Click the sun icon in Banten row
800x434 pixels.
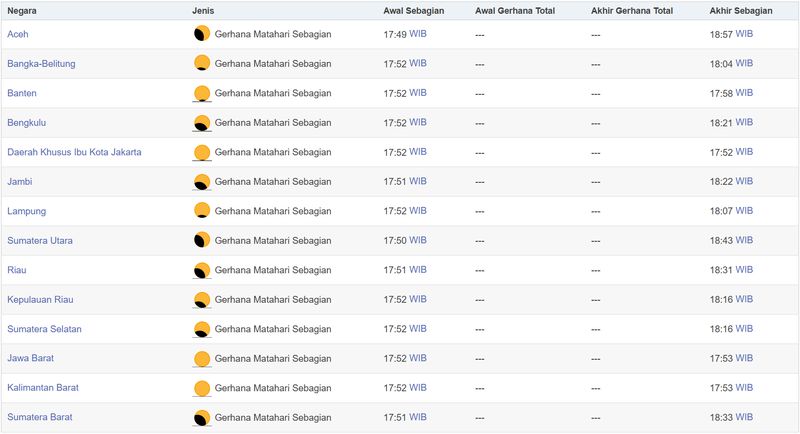pyautogui.click(x=202, y=93)
